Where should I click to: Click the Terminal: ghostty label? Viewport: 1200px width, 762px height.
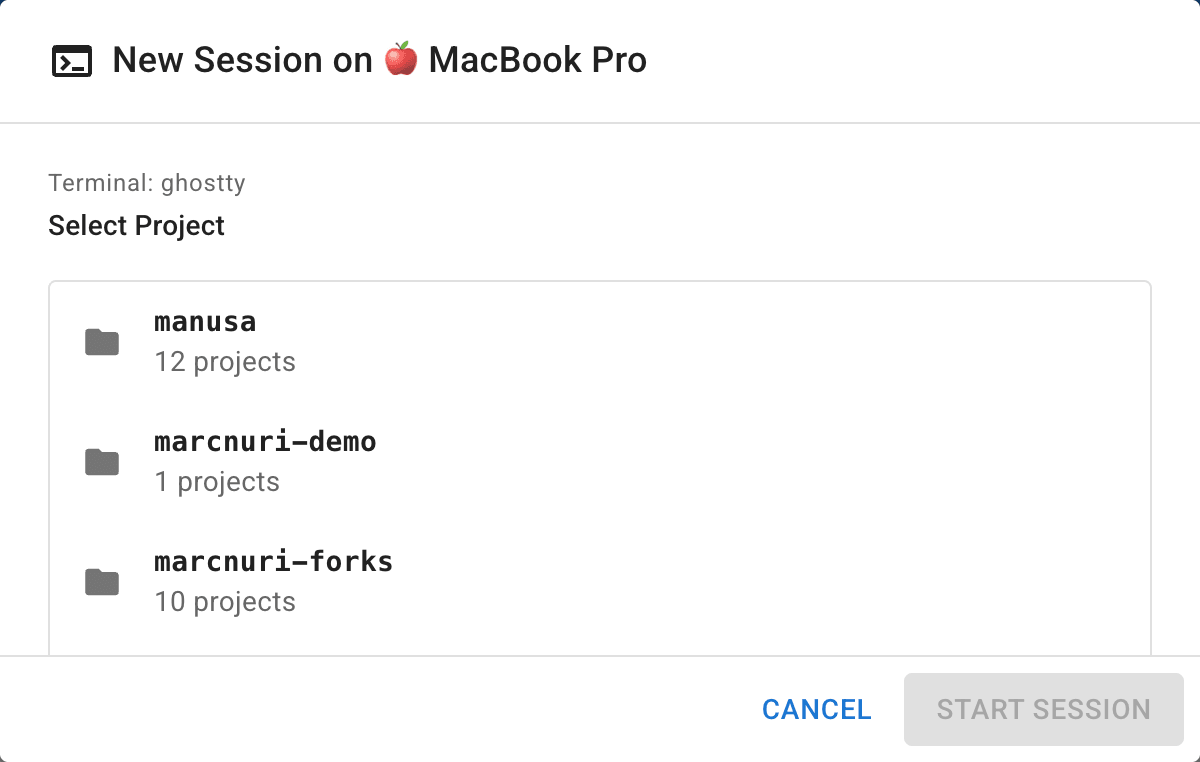(x=146, y=183)
